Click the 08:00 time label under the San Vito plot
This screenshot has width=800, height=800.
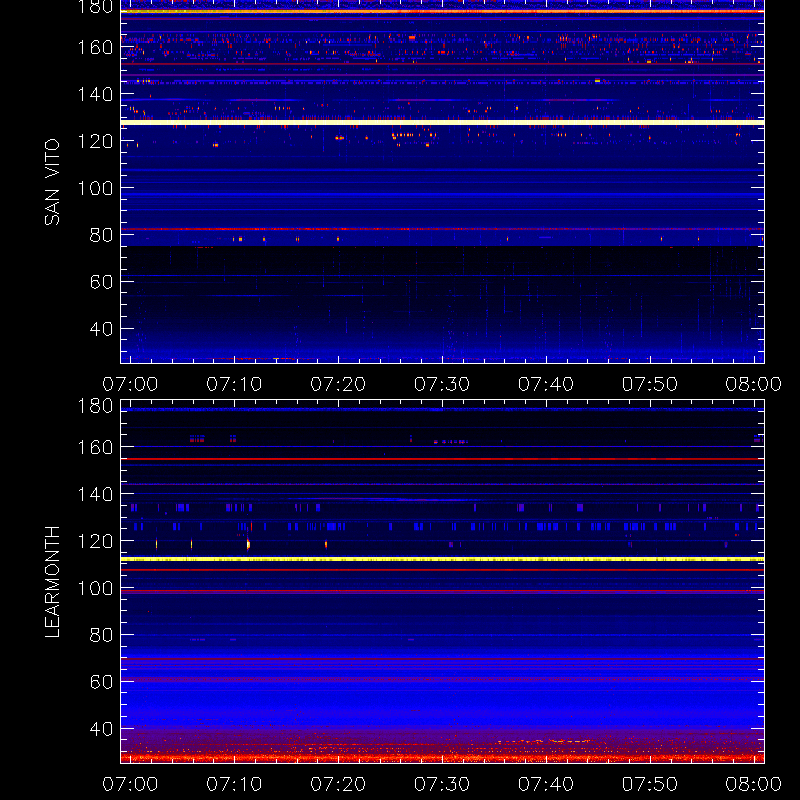[754, 384]
